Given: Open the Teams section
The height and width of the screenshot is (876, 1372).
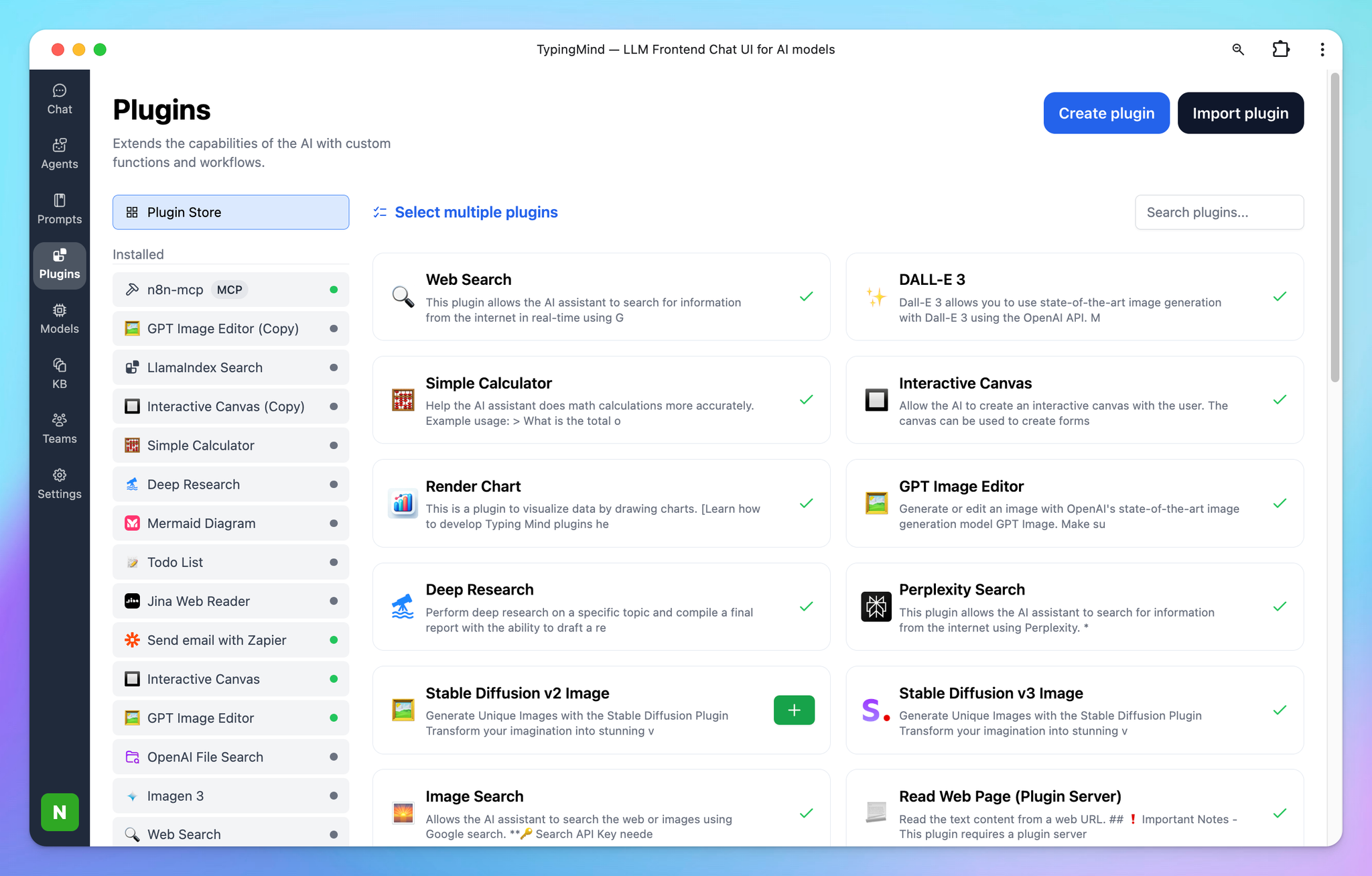Looking at the screenshot, I should pos(60,428).
